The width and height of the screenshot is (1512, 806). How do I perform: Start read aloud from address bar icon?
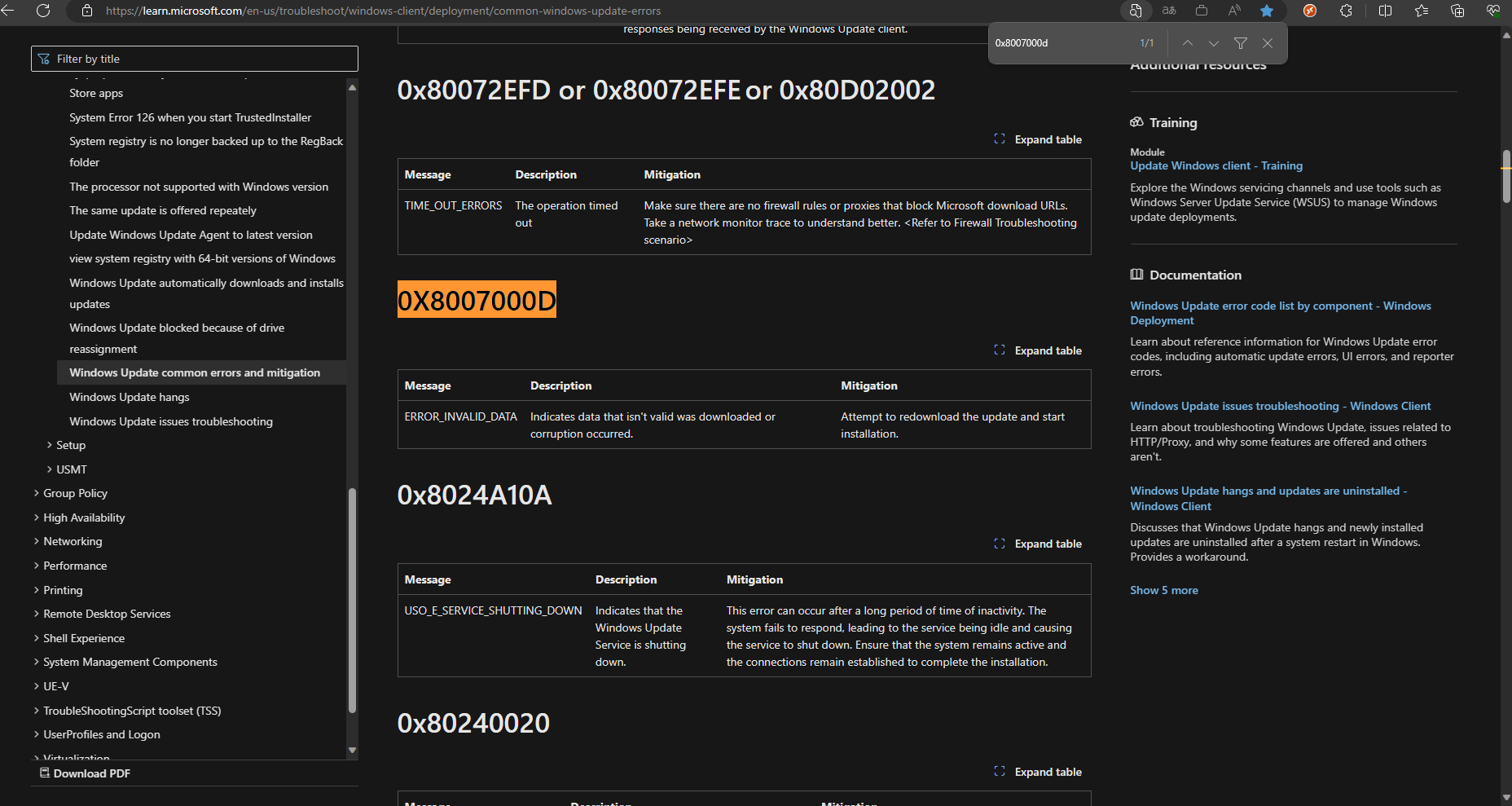click(1234, 11)
